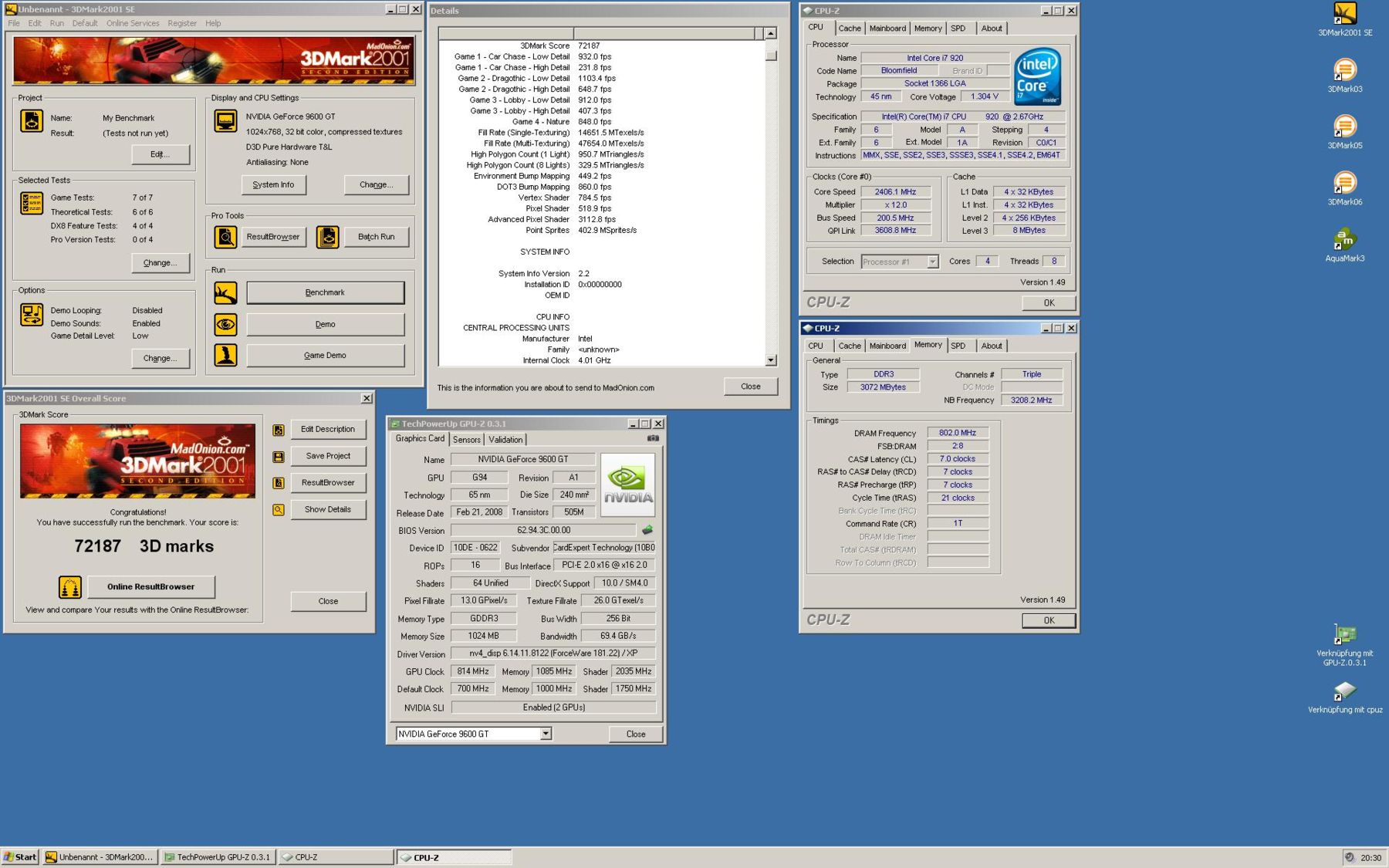Click the Online ResultBrowser button
This screenshot has width=1389, height=868.
150,586
